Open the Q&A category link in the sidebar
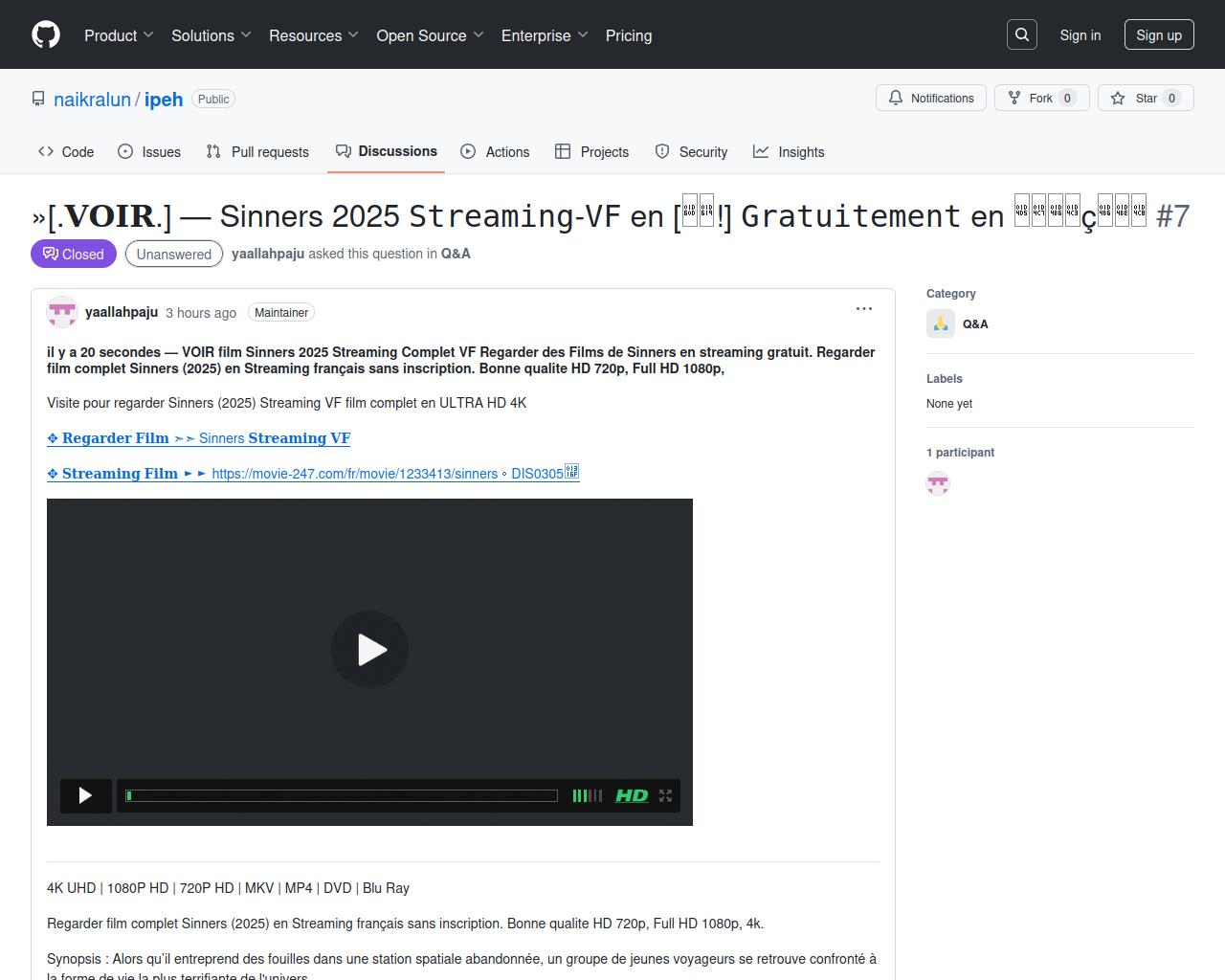Viewport: 1225px width, 980px height. pos(975,324)
